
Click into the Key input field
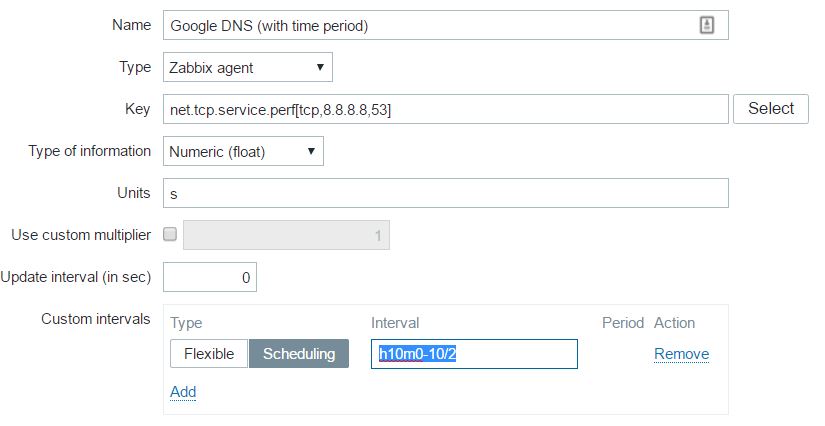pos(445,110)
